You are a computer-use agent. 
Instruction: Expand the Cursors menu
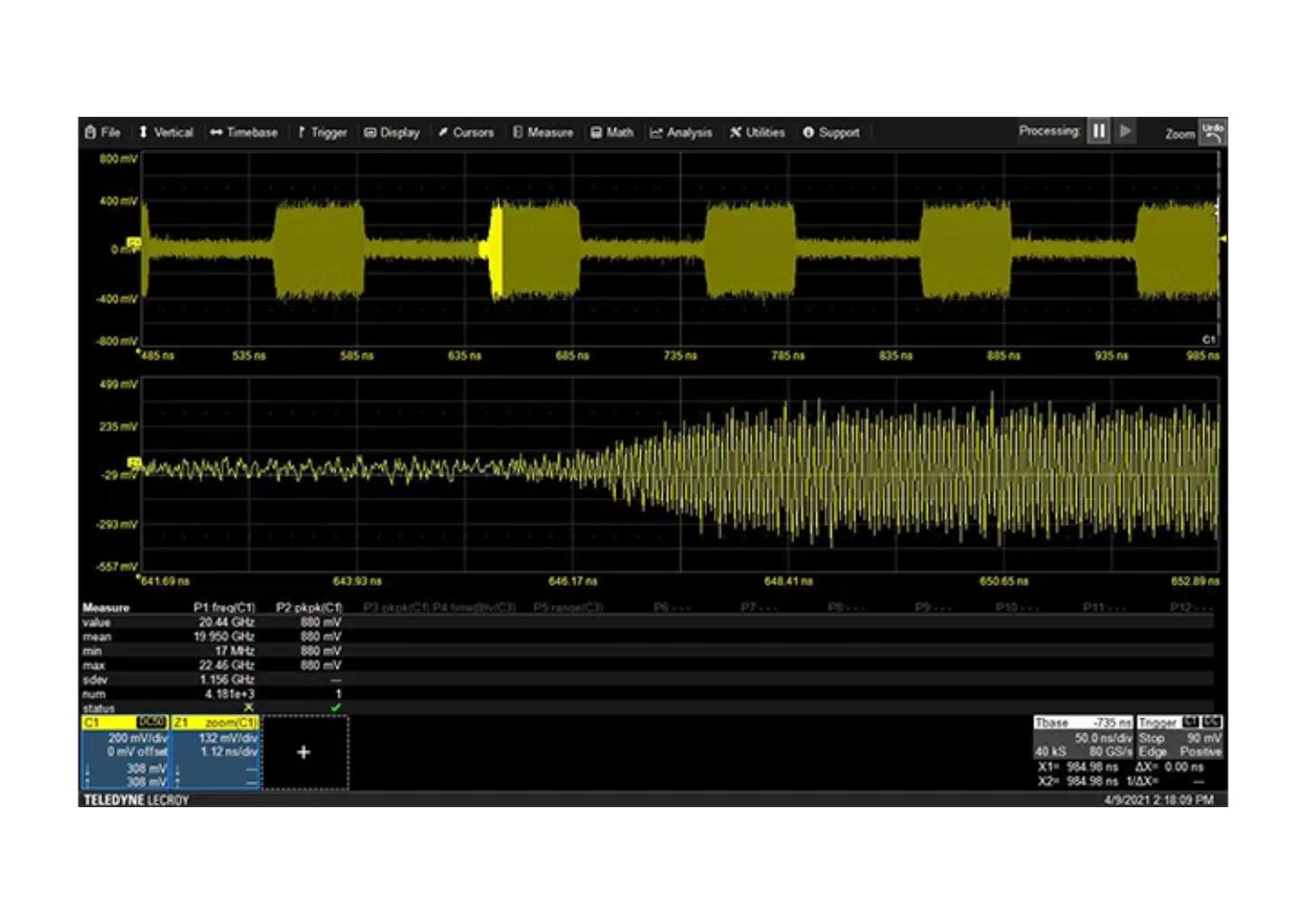tap(466, 132)
